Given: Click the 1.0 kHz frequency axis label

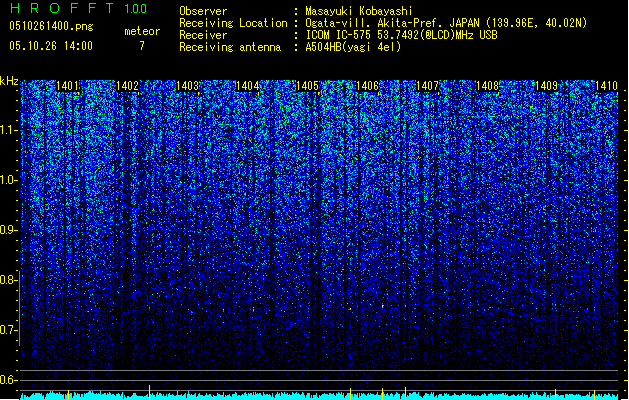Looking at the screenshot, I should coord(7,180).
